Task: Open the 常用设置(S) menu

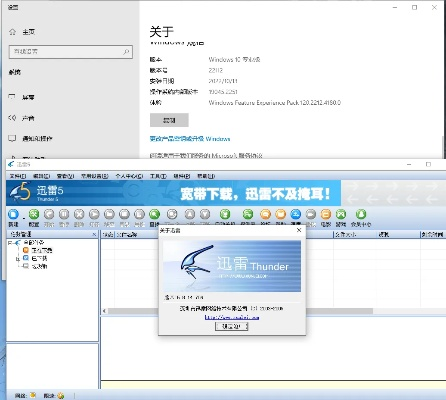Action: (95, 176)
